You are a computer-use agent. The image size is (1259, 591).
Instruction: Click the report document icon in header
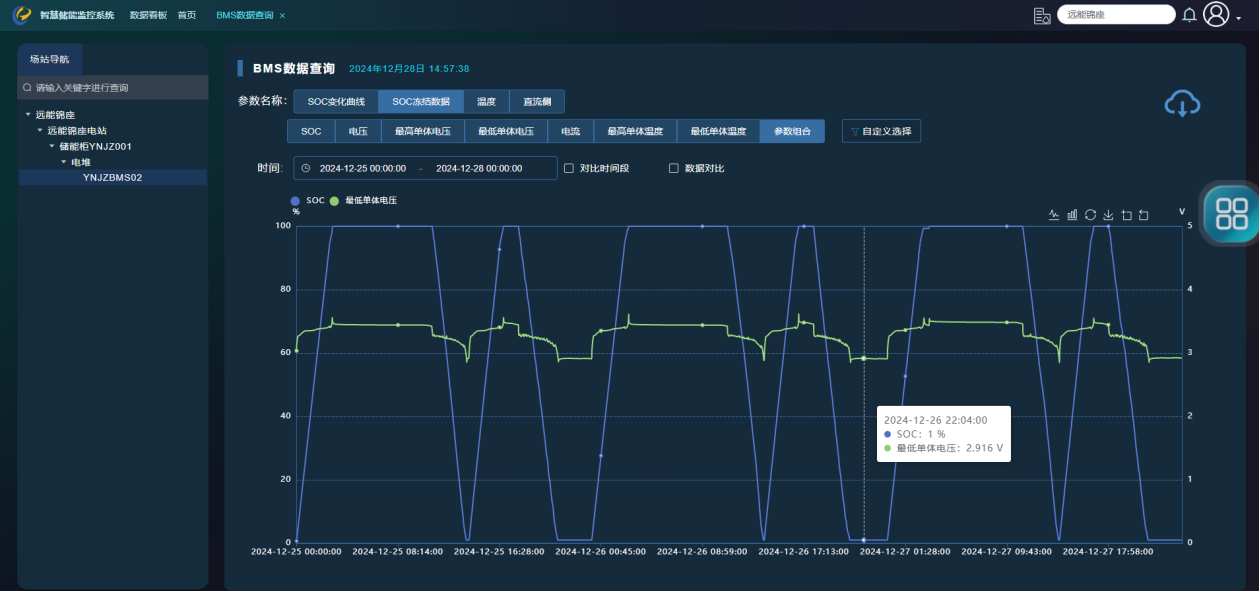point(1042,15)
